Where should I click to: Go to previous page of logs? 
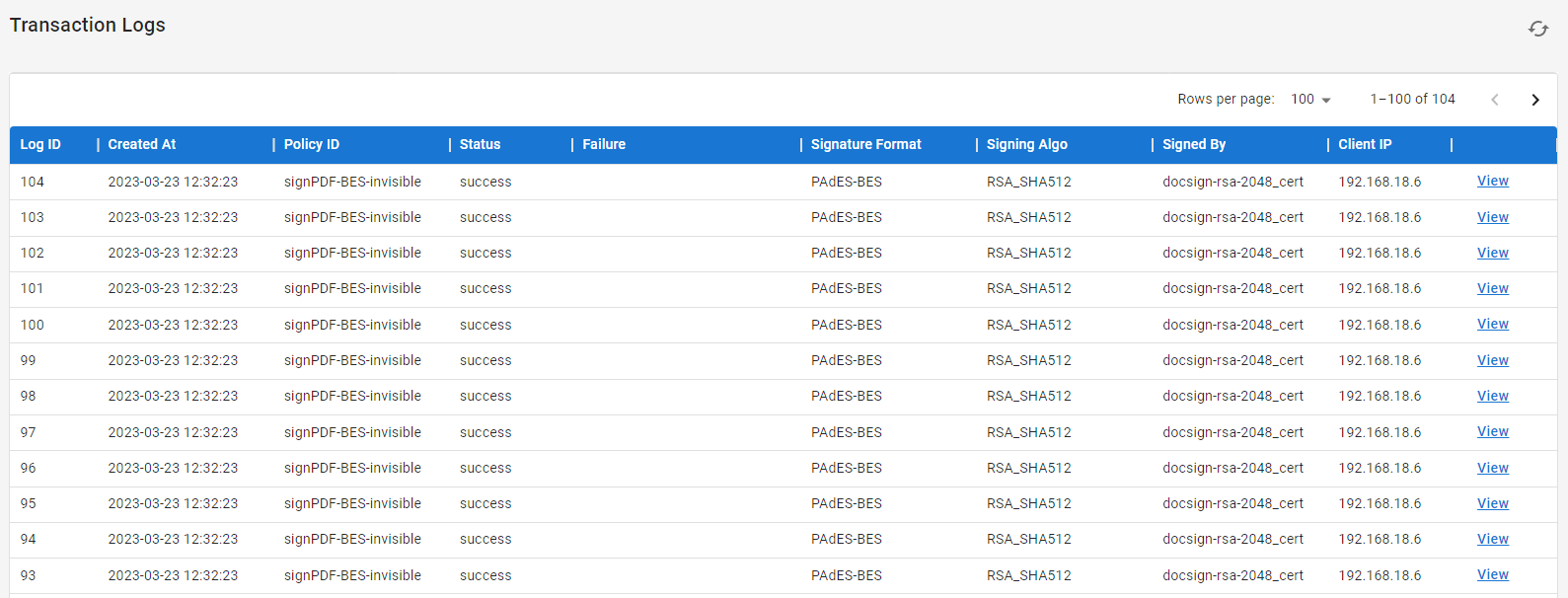[1494, 100]
